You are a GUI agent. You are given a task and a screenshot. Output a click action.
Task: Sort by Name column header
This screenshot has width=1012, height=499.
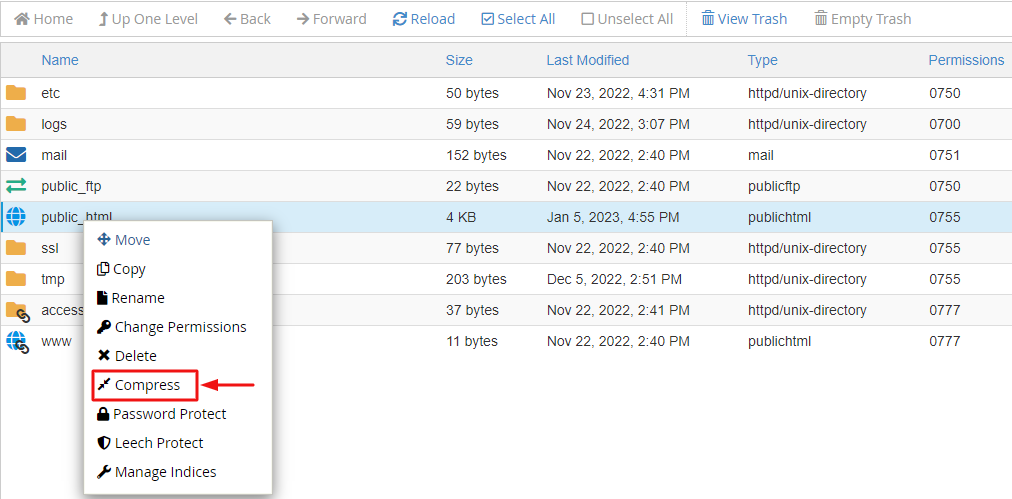coord(60,60)
